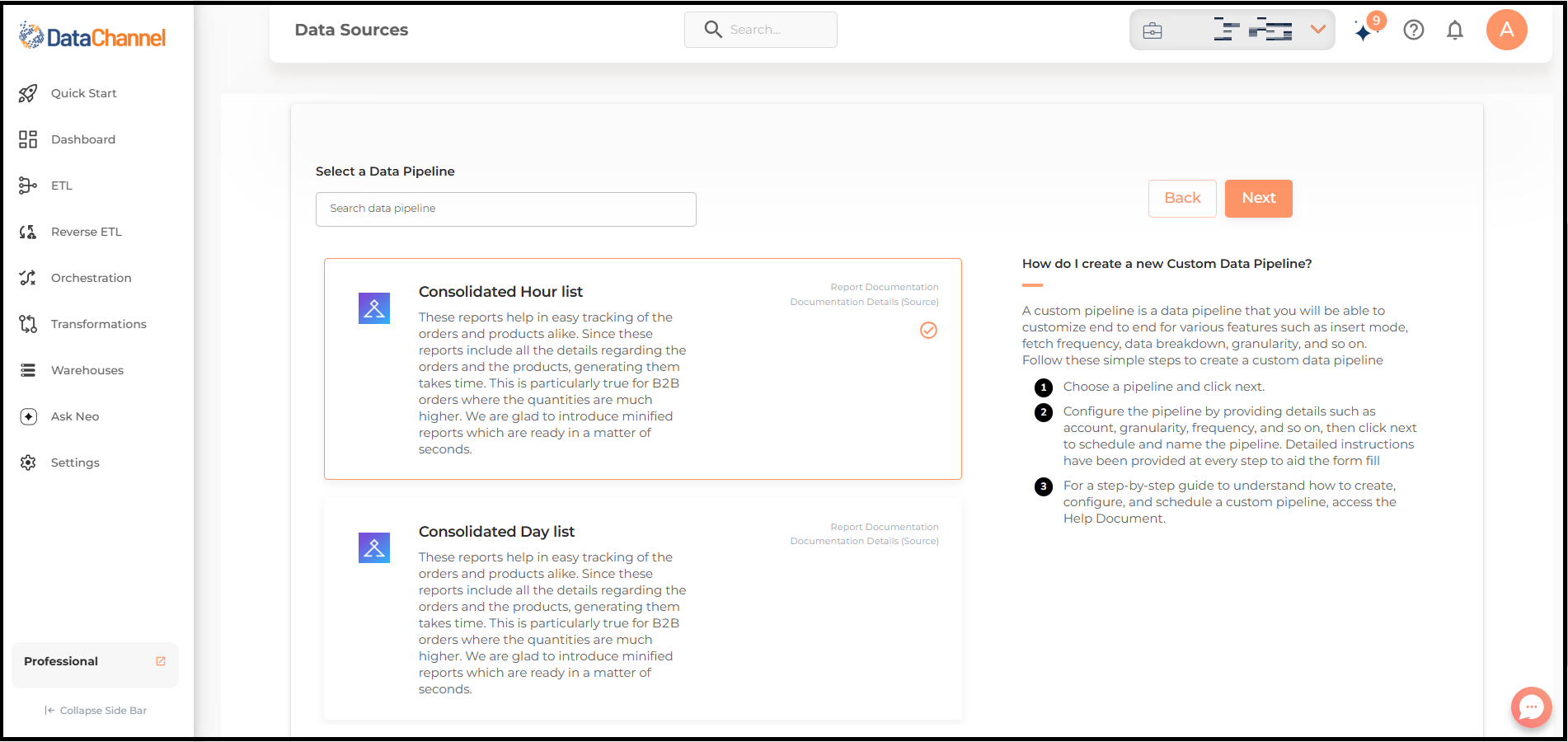This screenshot has height=742, width=1568.
Task: Open Quick Start rocket icon
Action: [28, 93]
